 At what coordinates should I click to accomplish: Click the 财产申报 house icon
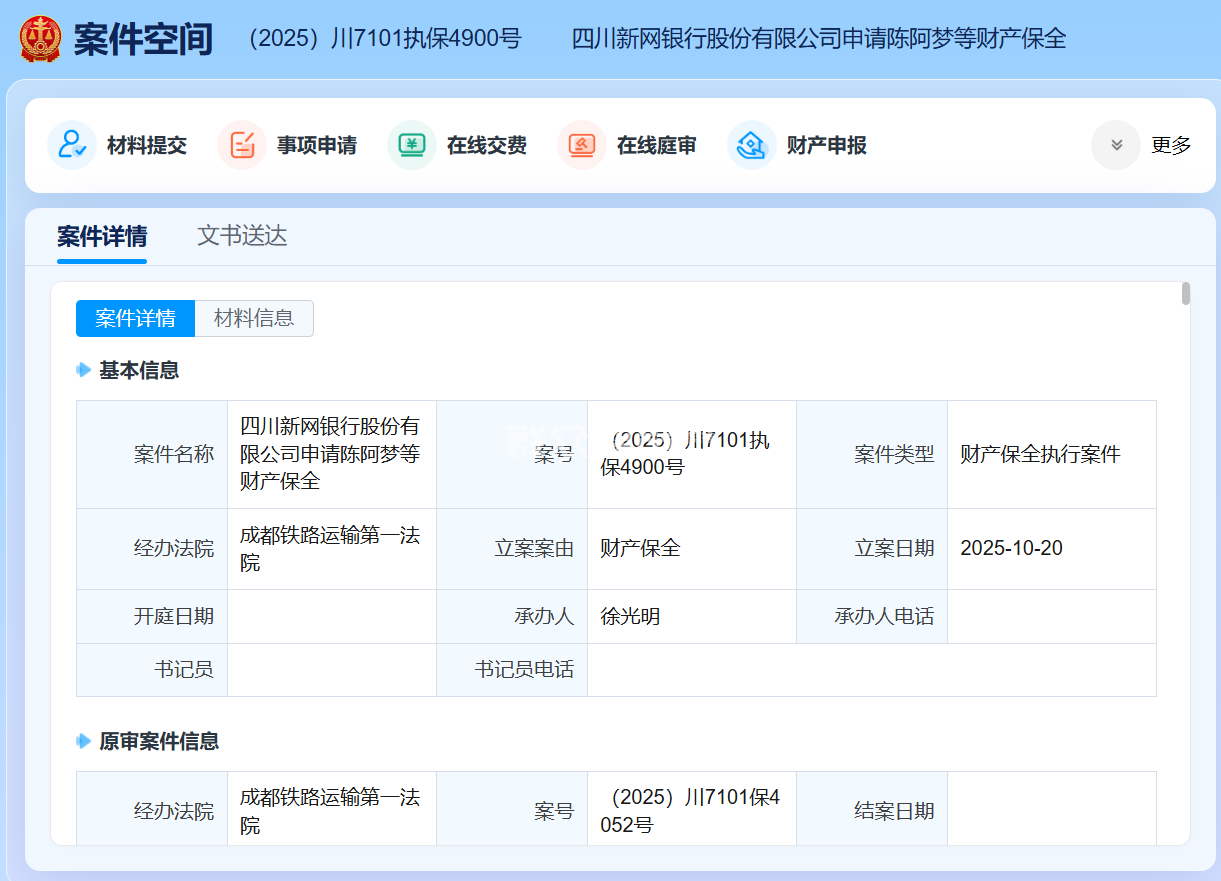coord(752,145)
